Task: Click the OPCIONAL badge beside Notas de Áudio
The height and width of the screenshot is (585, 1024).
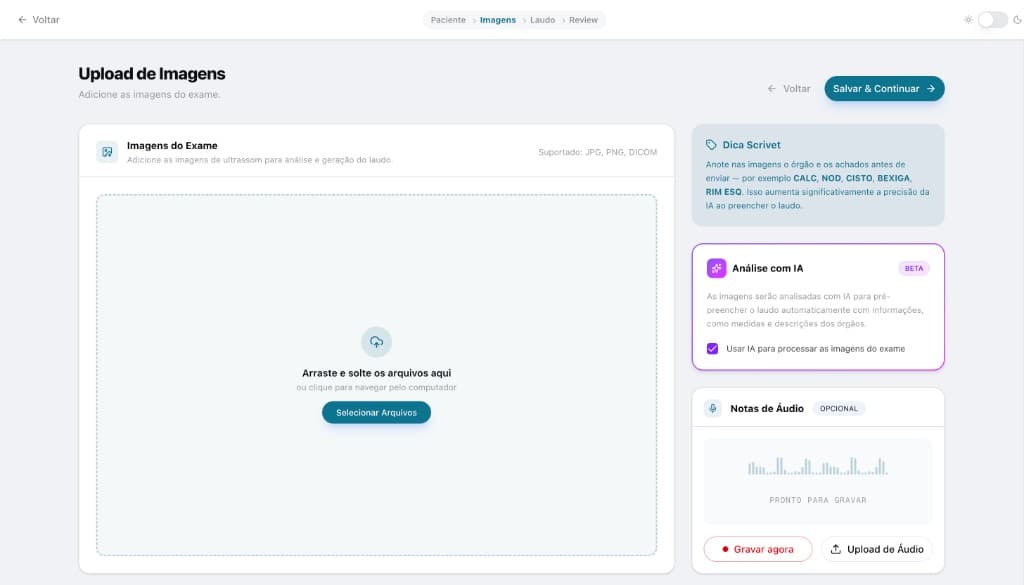Action: (x=839, y=409)
